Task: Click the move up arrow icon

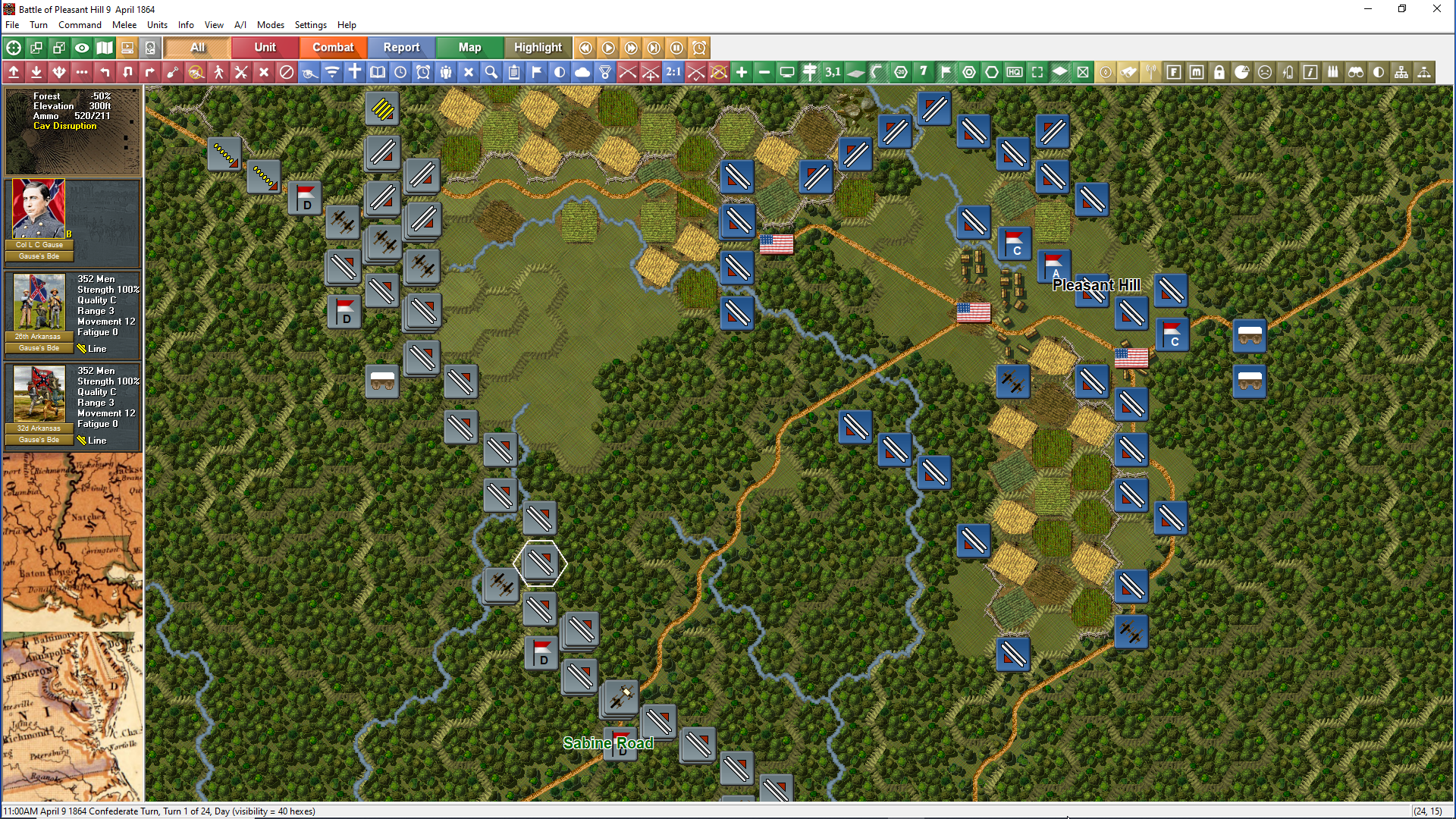Action: (x=14, y=72)
